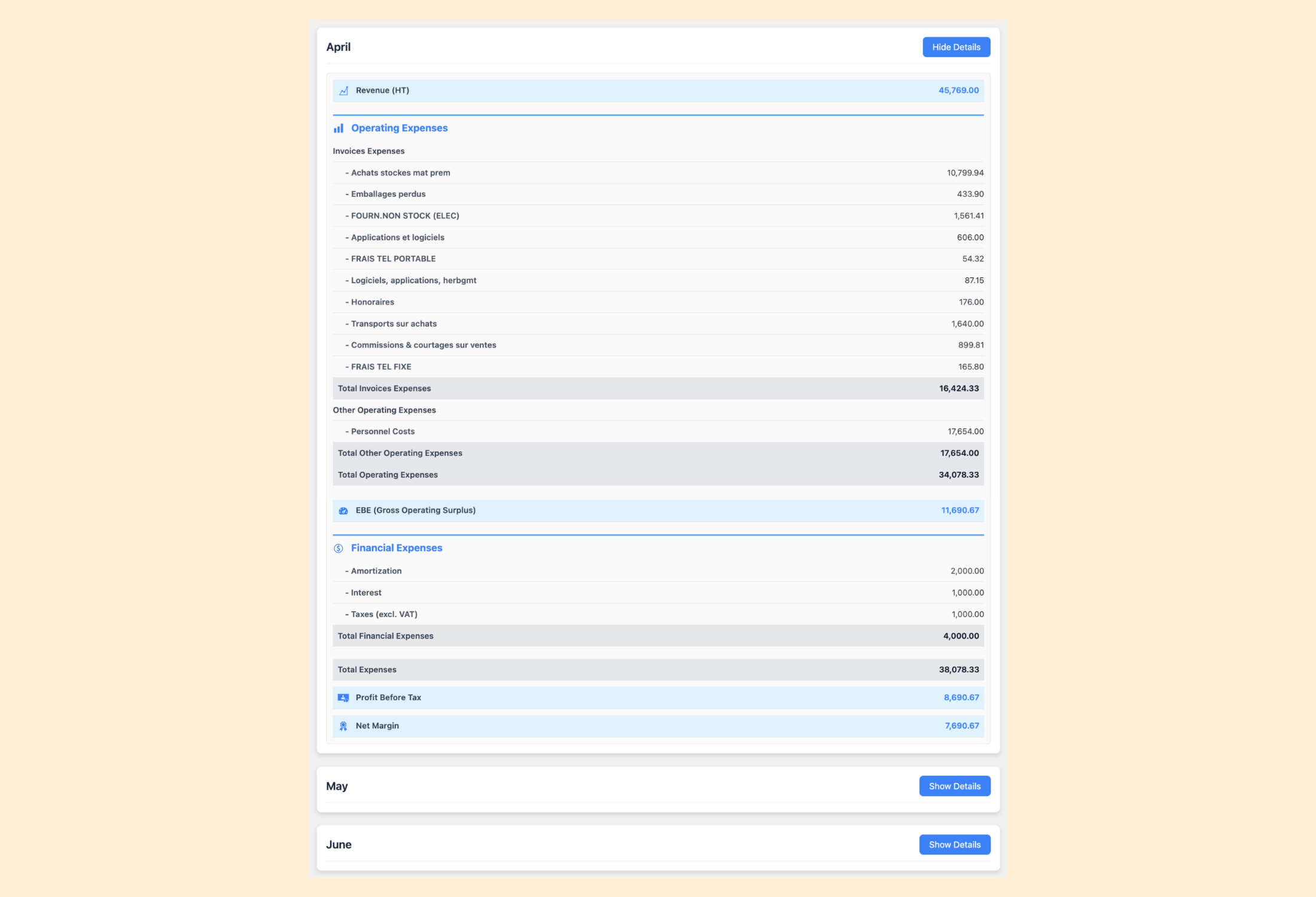Click the Total Other Operating Expenses label

[x=400, y=453]
